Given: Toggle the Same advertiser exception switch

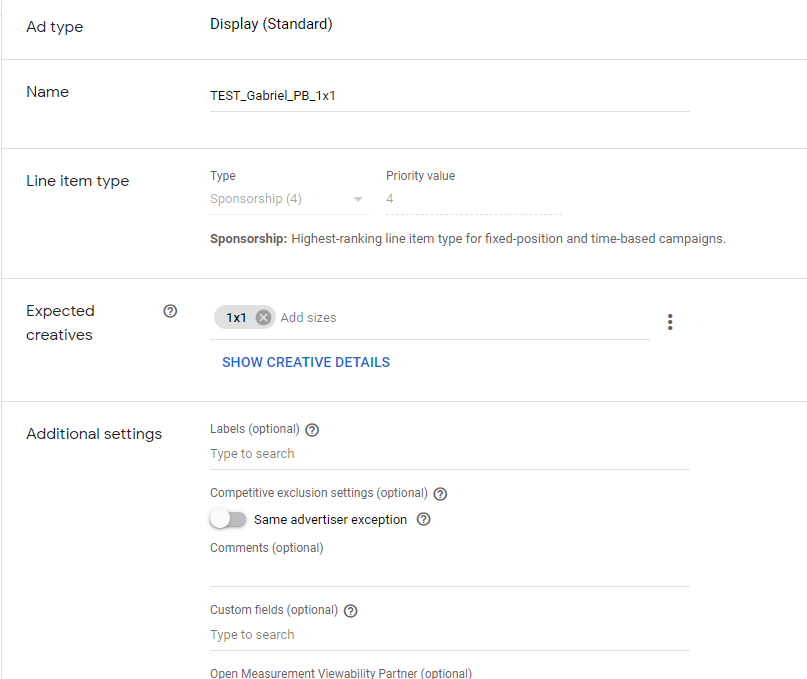Looking at the screenshot, I should pyautogui.click(x=228, y=519).
